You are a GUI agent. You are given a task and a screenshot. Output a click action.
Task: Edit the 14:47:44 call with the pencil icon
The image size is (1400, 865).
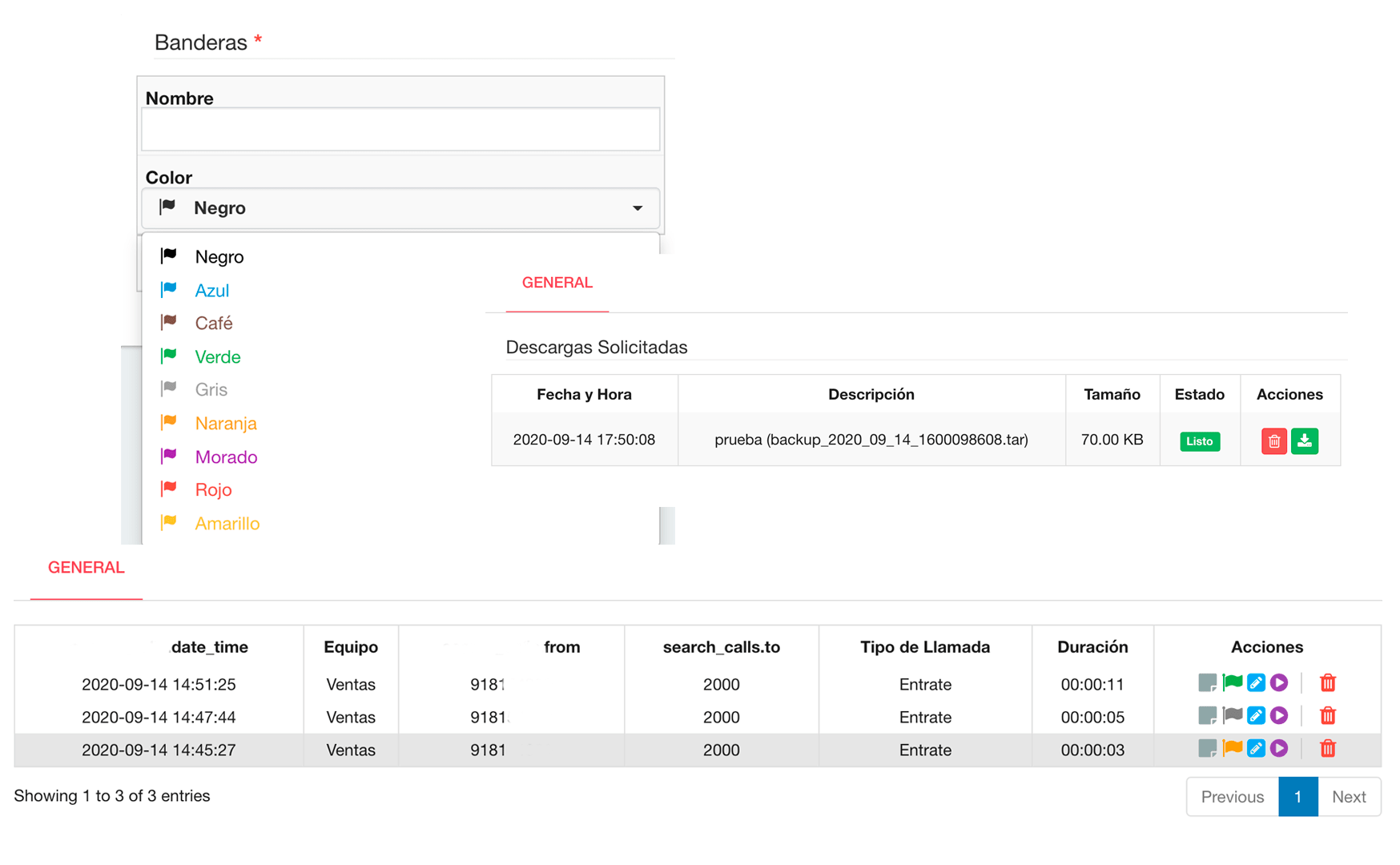point(1256,716)
